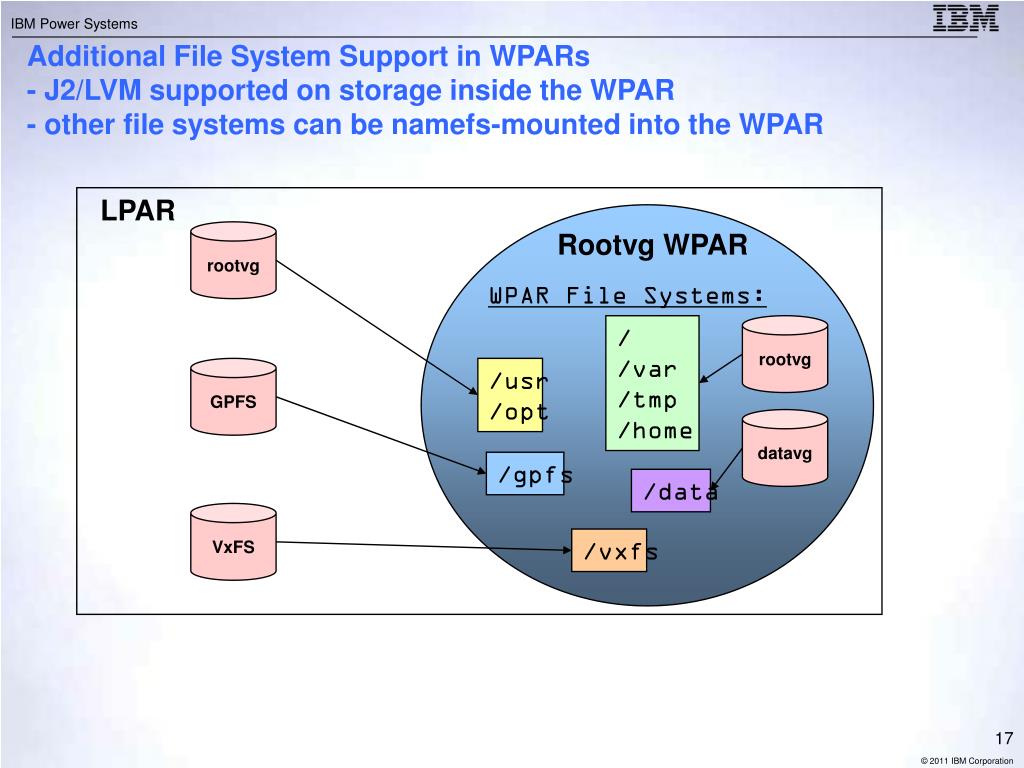Click the blue /gpfs box
Viewport: 1024px width, 768px height.
coord(525,473)
